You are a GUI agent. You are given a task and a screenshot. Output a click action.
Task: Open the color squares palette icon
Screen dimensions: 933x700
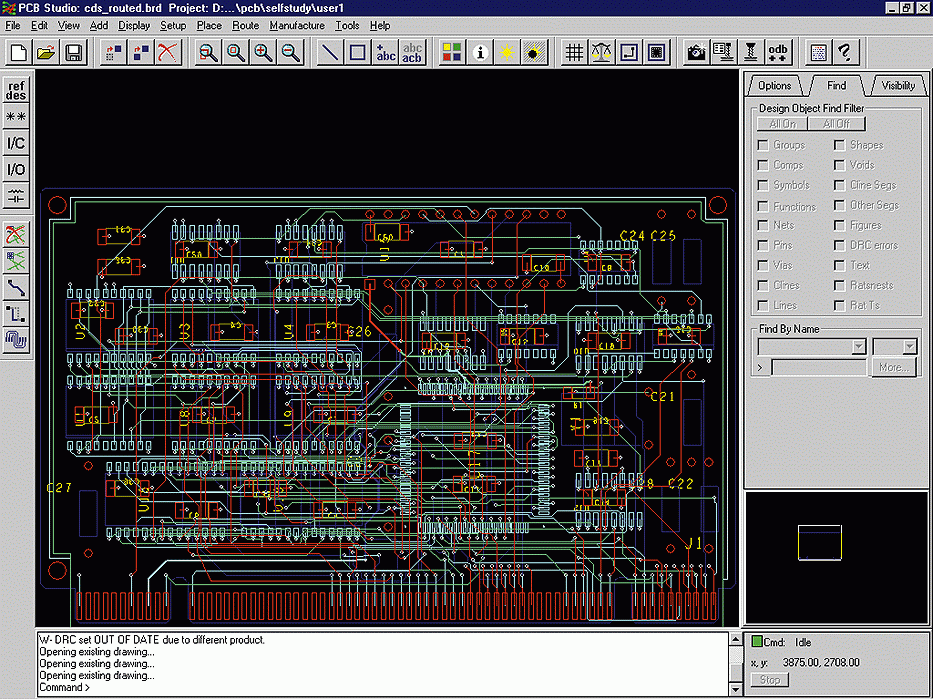[x=452, y=52]
